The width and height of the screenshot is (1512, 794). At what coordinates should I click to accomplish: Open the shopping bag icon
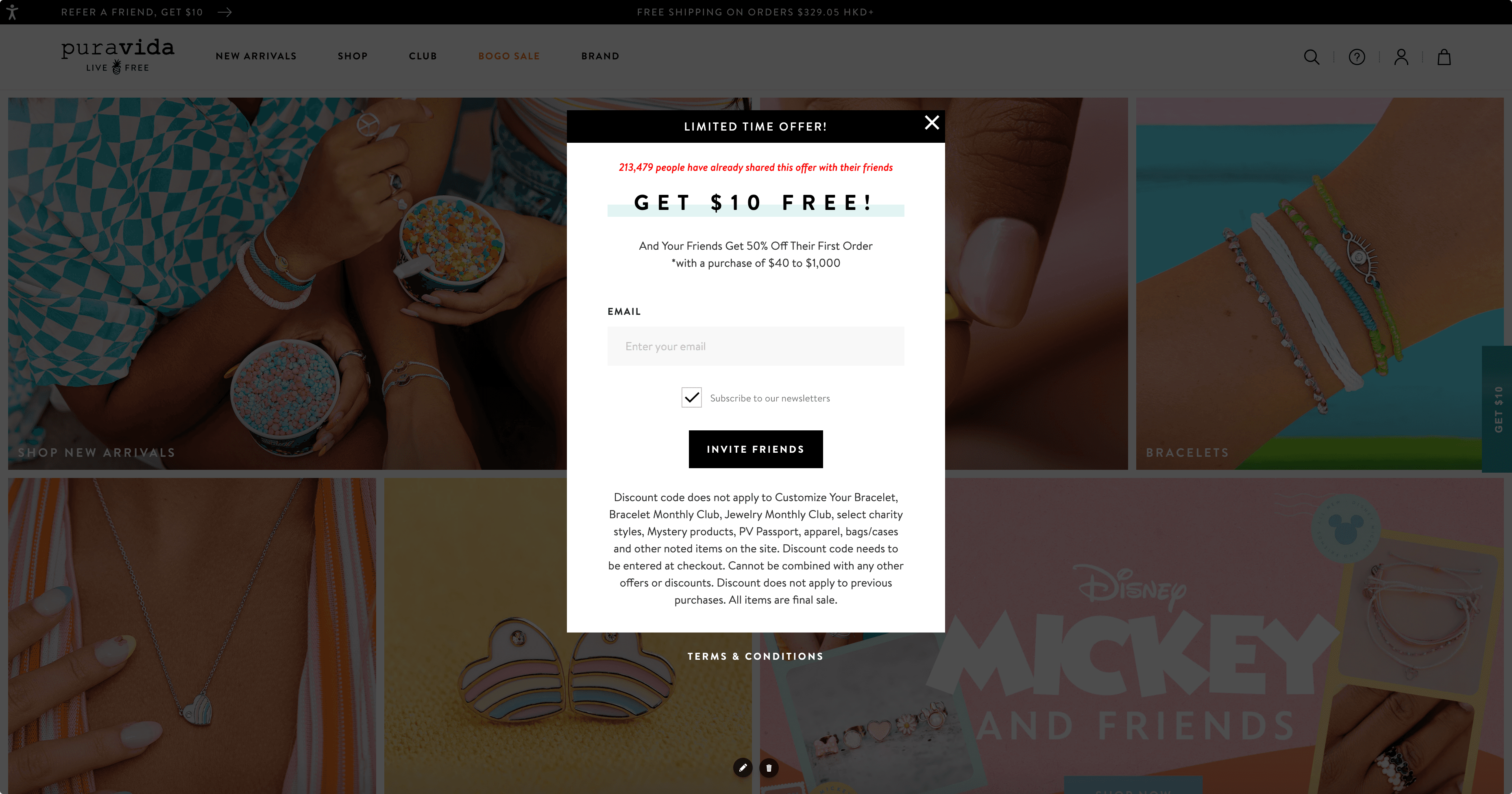point(1444,57)
